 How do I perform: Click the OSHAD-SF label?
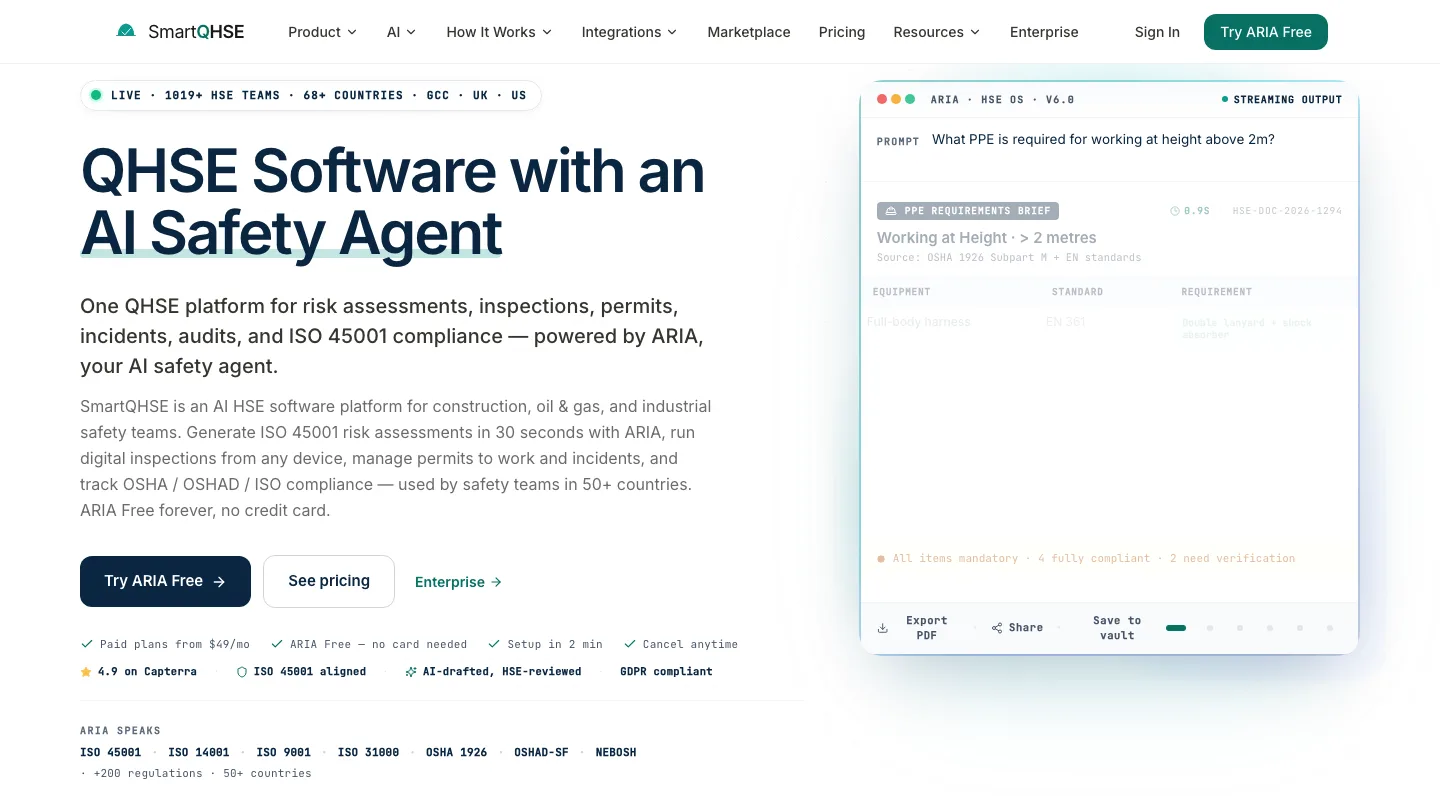tap(541, 752)
